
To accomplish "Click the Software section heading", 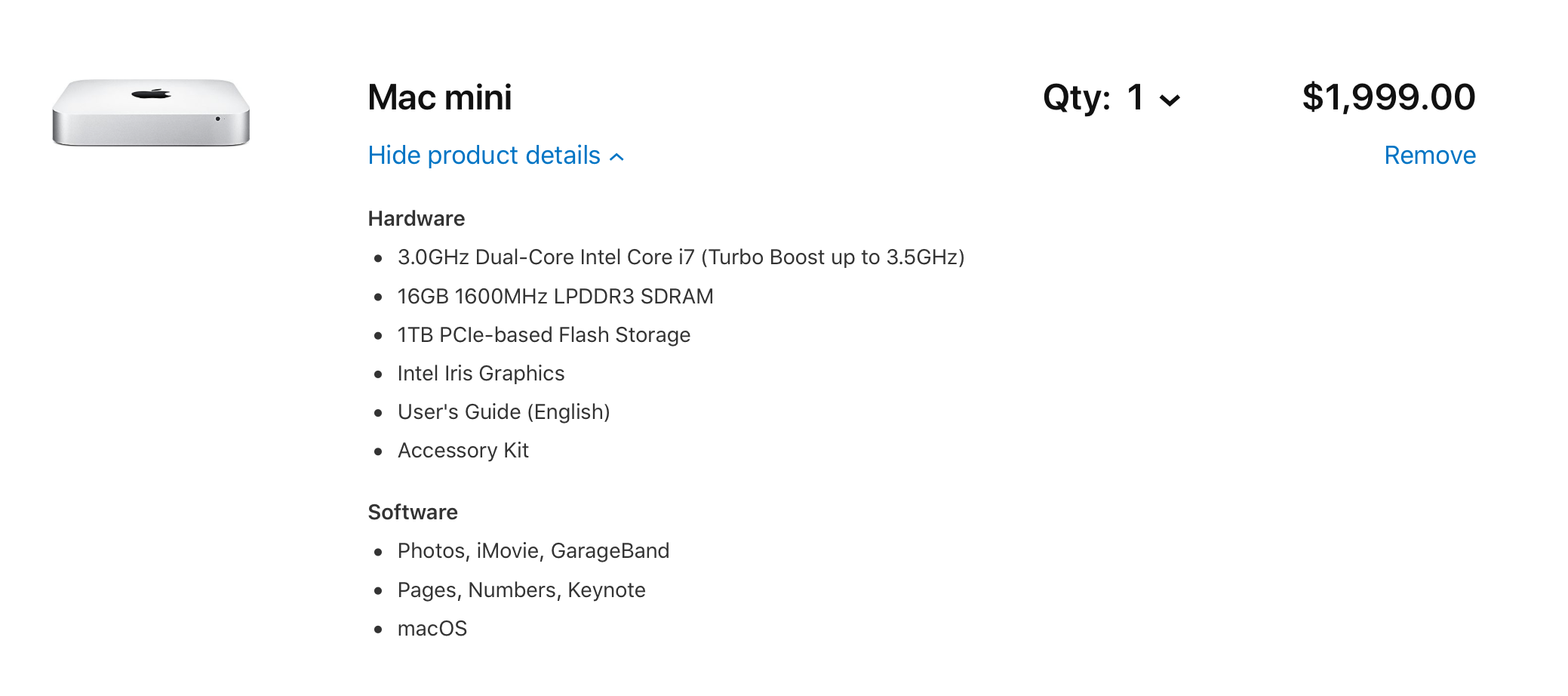I will [x=413, y=513].
